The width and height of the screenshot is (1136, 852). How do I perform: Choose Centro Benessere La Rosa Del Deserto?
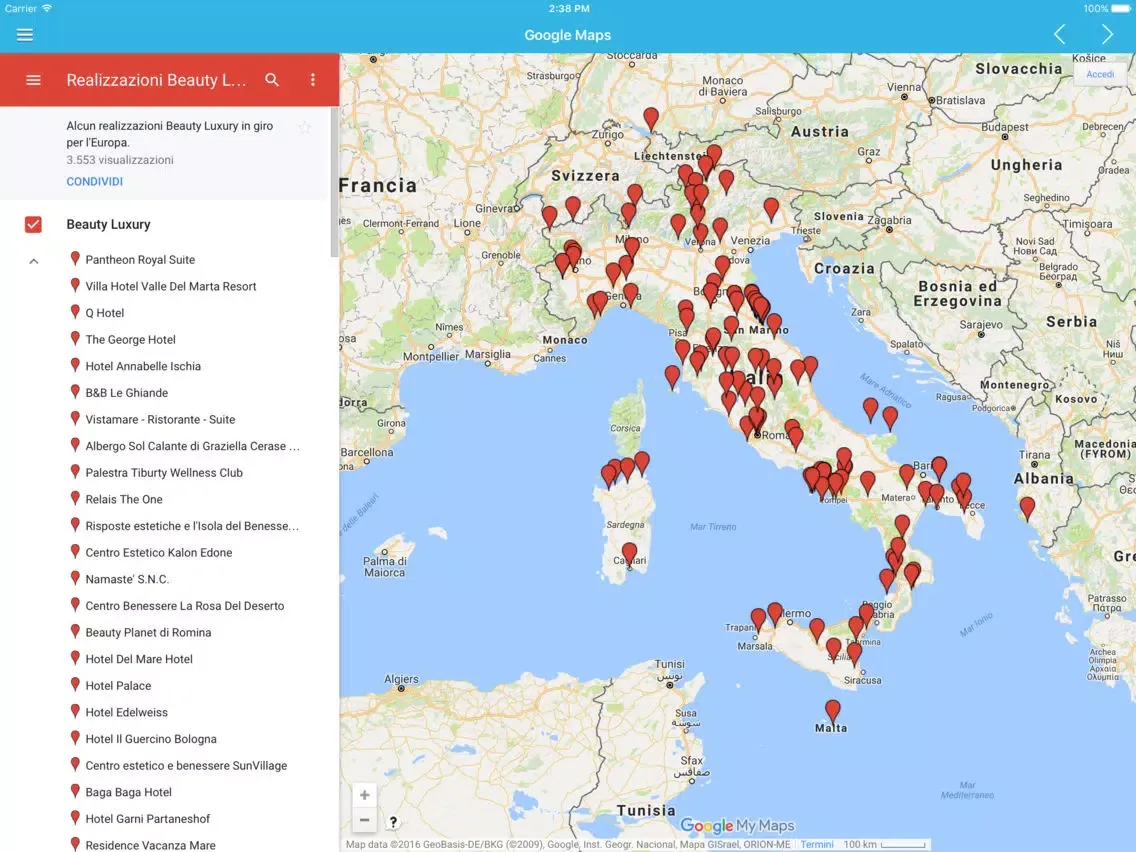coord(185,606)
